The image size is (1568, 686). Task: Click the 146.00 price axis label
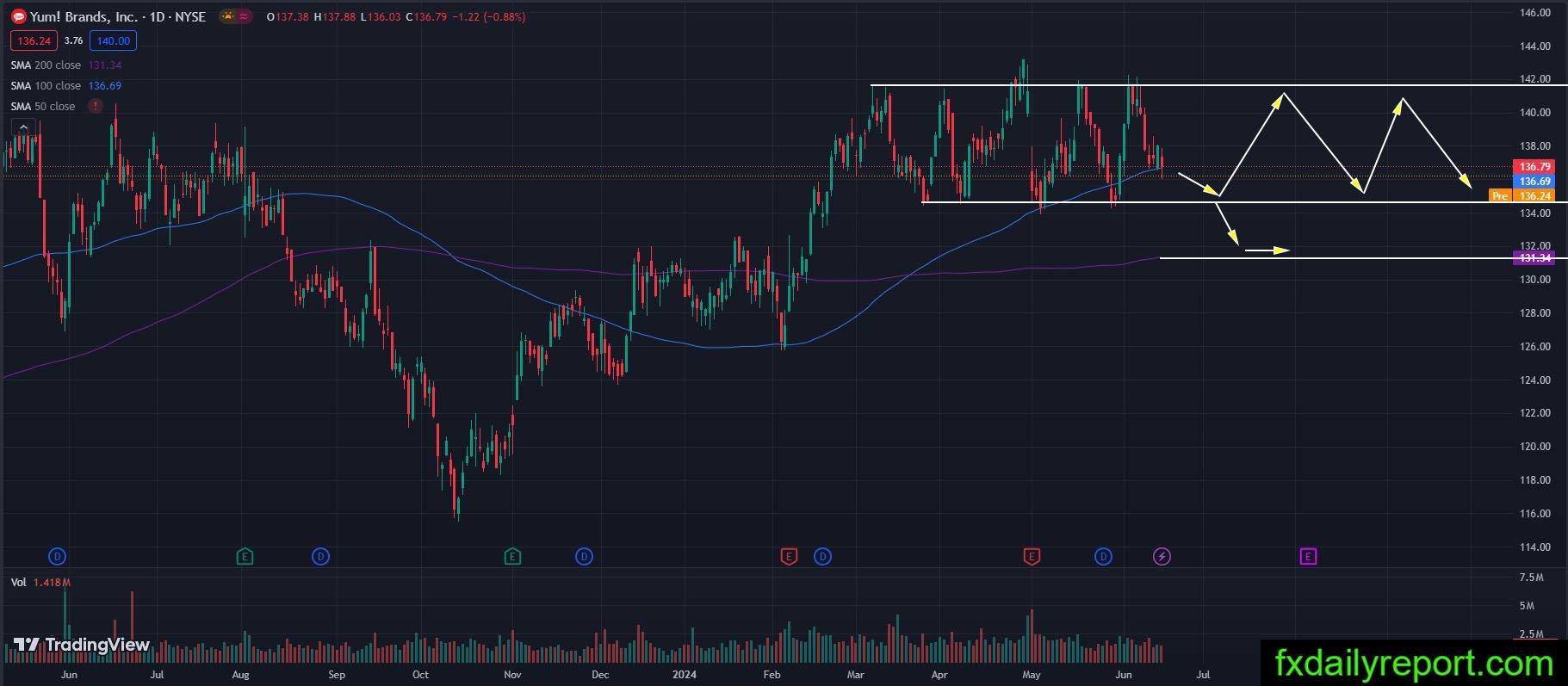(x=1535, y=13)
